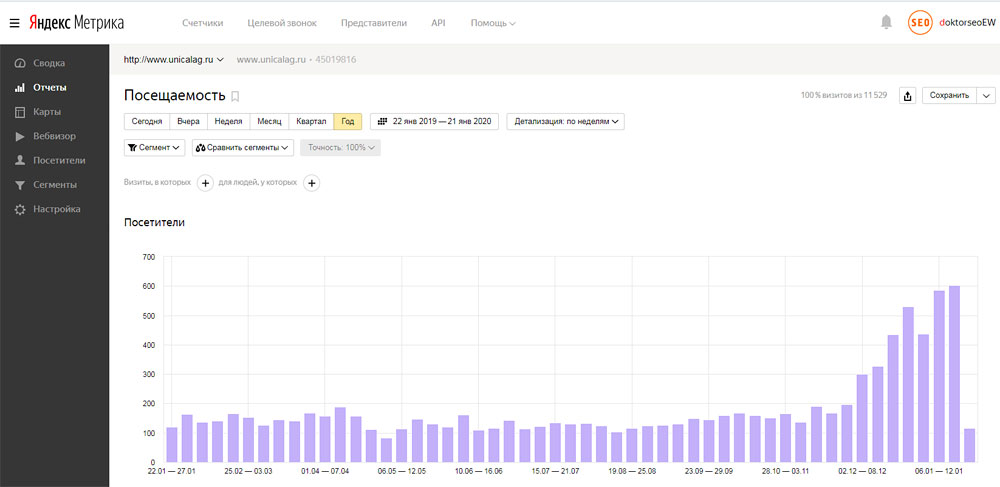Open Карты section in sidebar
Viewport: 1000px width, 487px height.
click(x=46, y=112)
